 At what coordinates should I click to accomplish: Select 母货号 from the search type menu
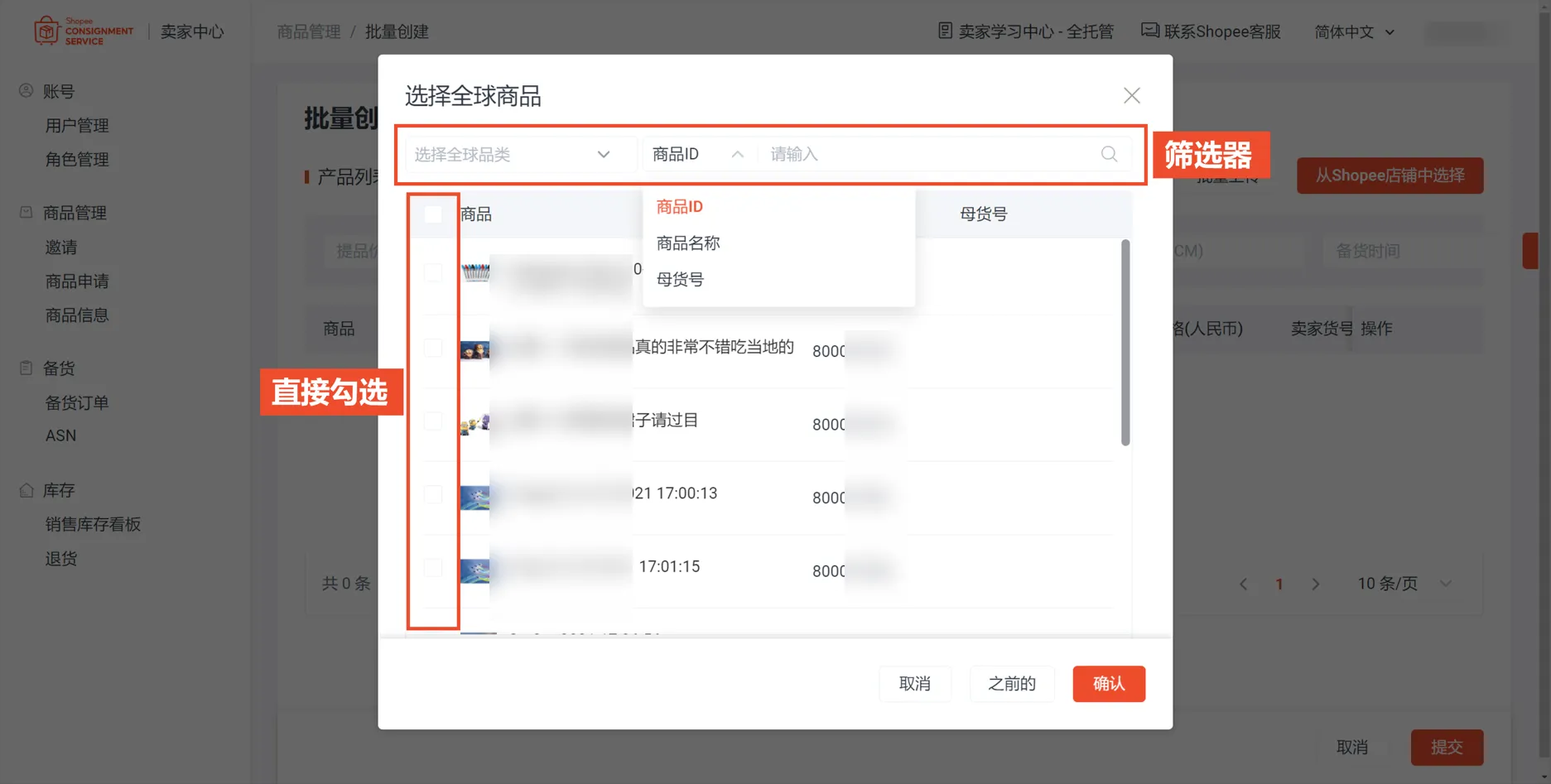(x=679, y=279)
